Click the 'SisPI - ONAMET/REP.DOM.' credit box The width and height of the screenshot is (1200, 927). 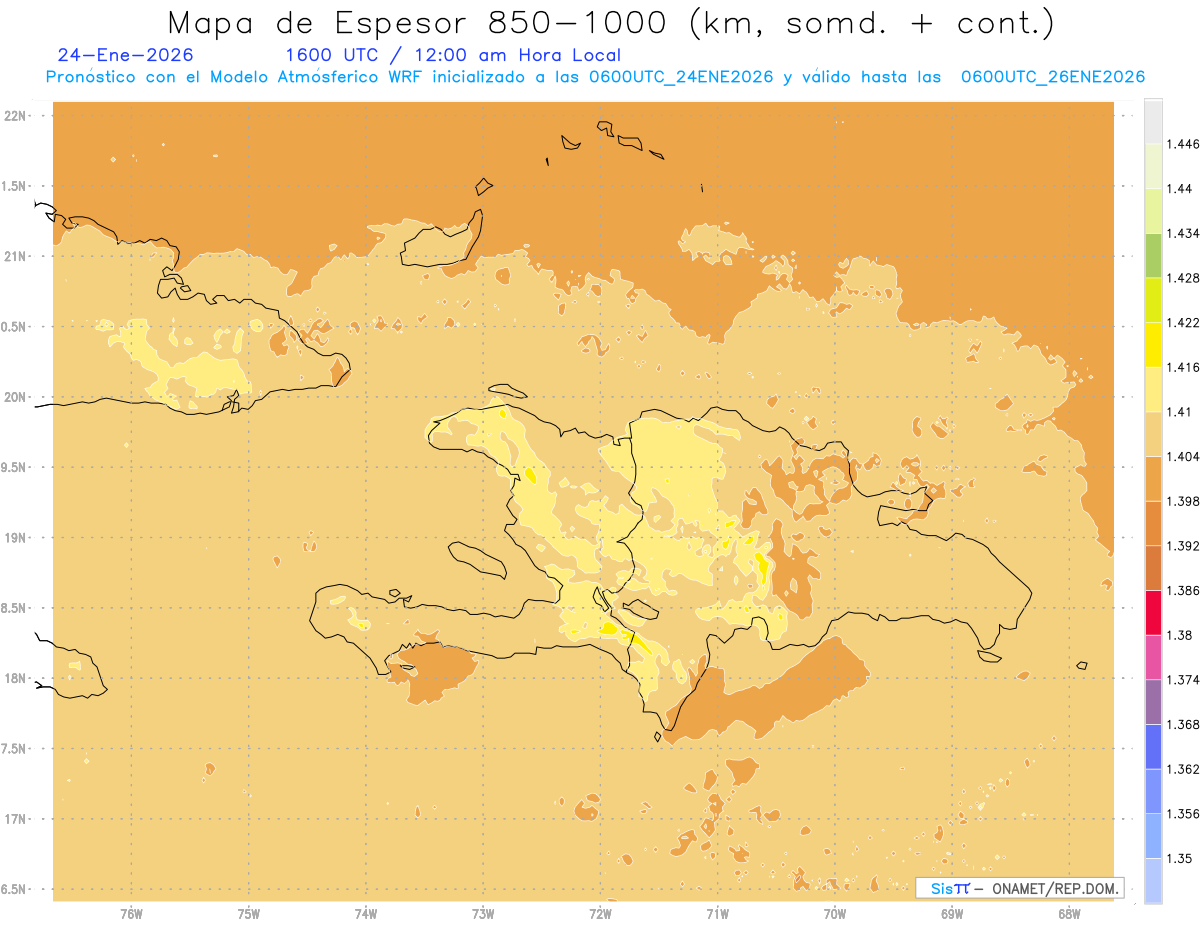tap(1019, 888)
